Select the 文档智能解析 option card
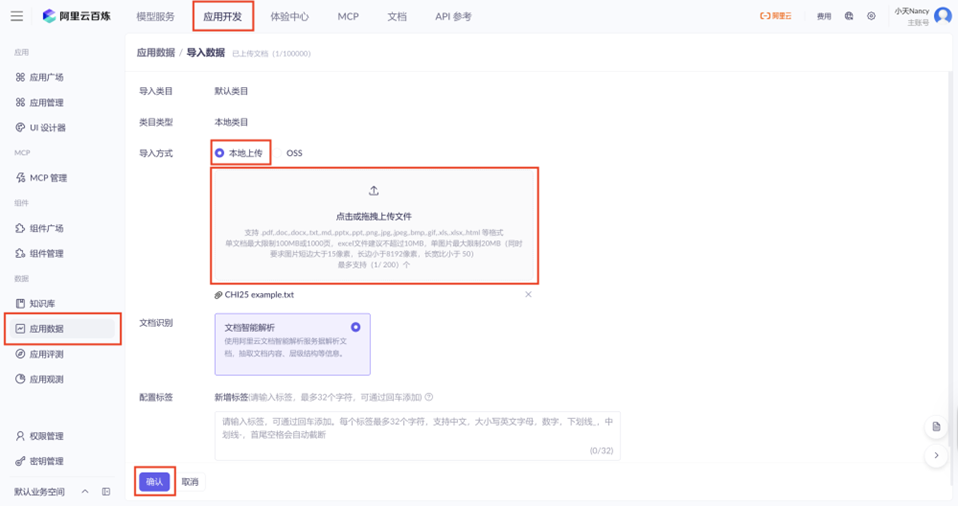 (x=293, y=345)
